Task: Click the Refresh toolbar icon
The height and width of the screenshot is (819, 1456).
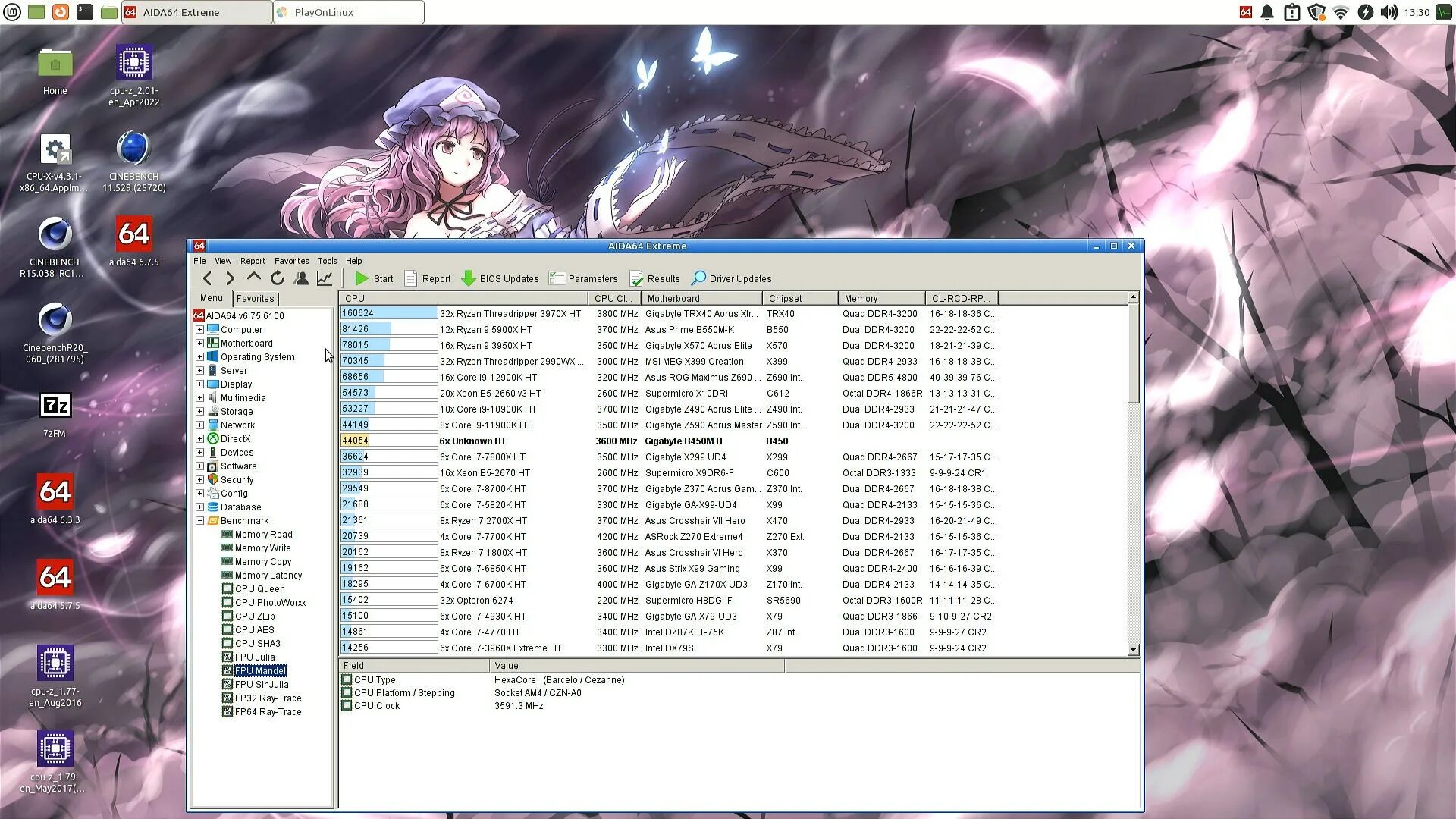Action: (x=278, y=278)
